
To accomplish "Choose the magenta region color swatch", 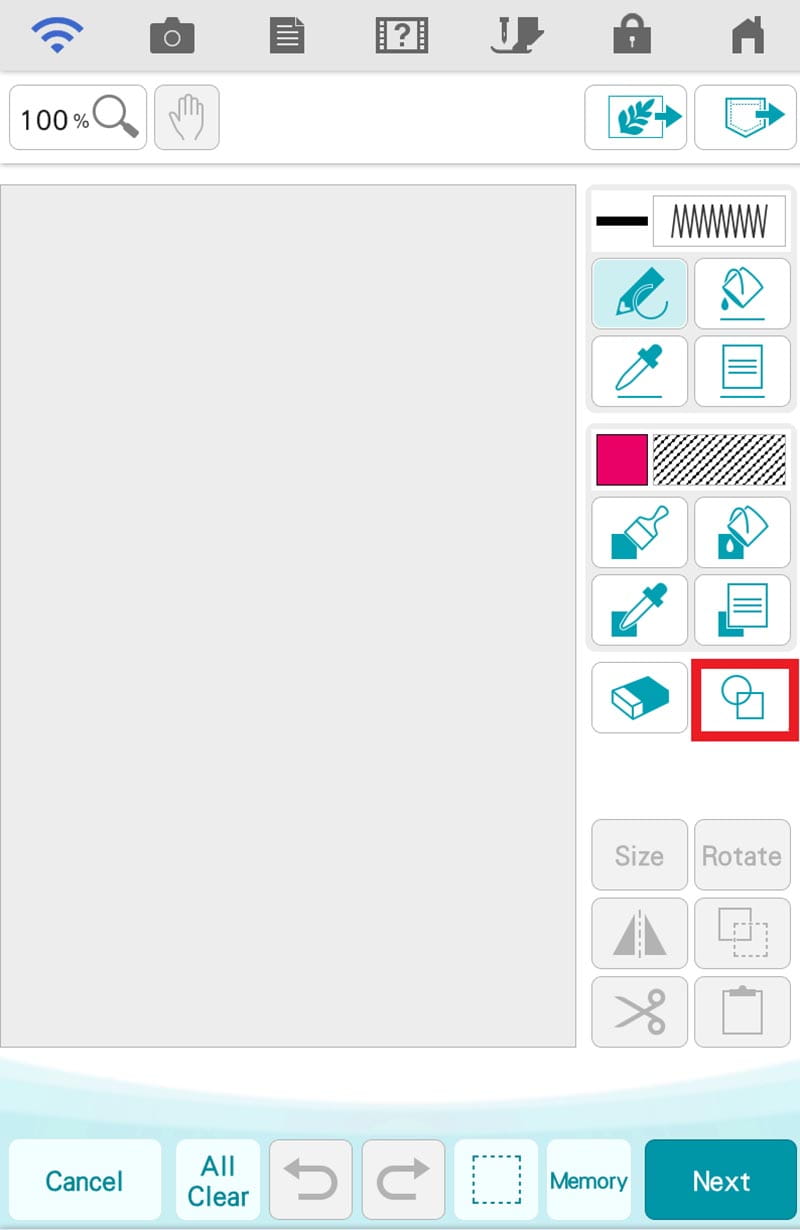I will (x=622, y=459).
